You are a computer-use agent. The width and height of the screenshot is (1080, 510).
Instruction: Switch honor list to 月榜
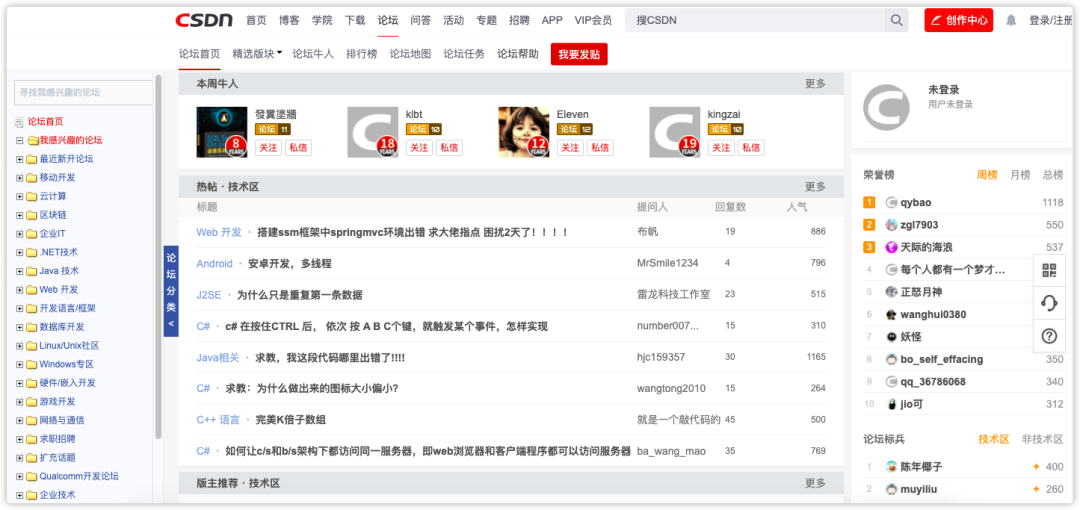pos(1020,175)
